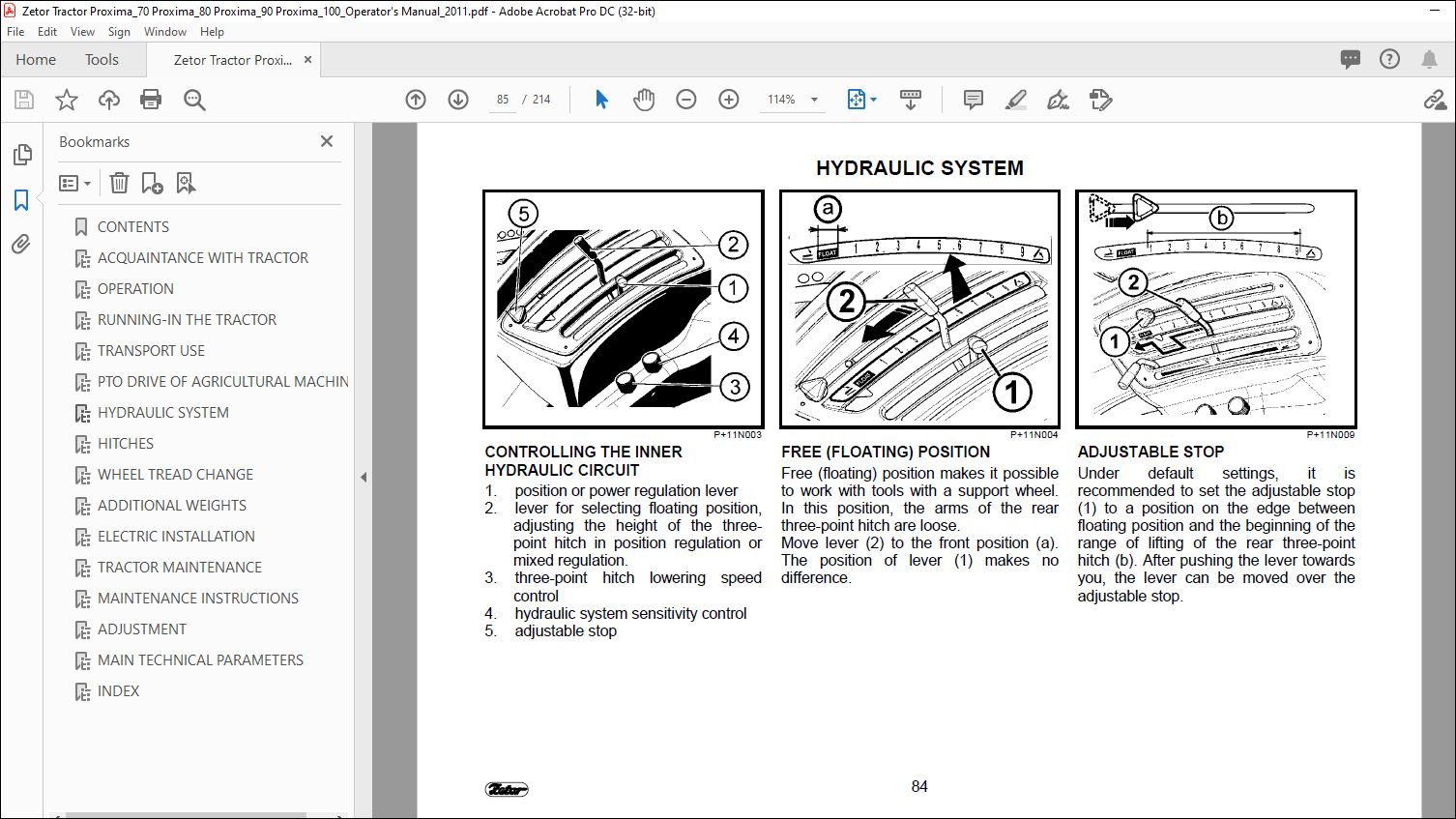Open the notifications bell
Image resolution: width=1456 pixels, height=819 pixels.
(1429, 59)
